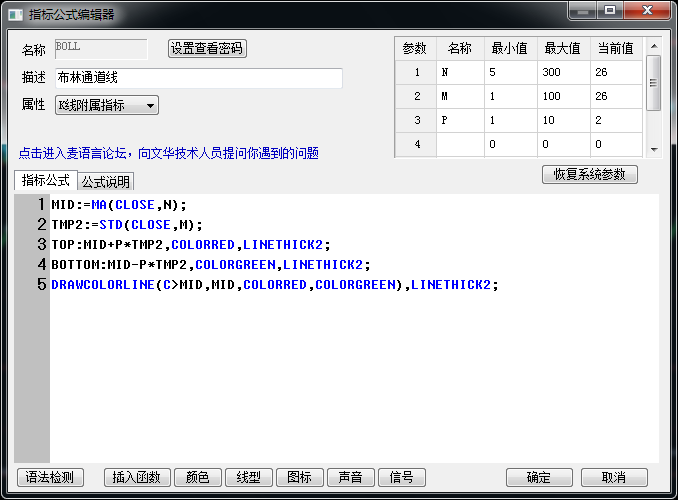Click the 语法检测 syntax check button
The width and height of the screenshot is (678, 500).
[50, 477]
